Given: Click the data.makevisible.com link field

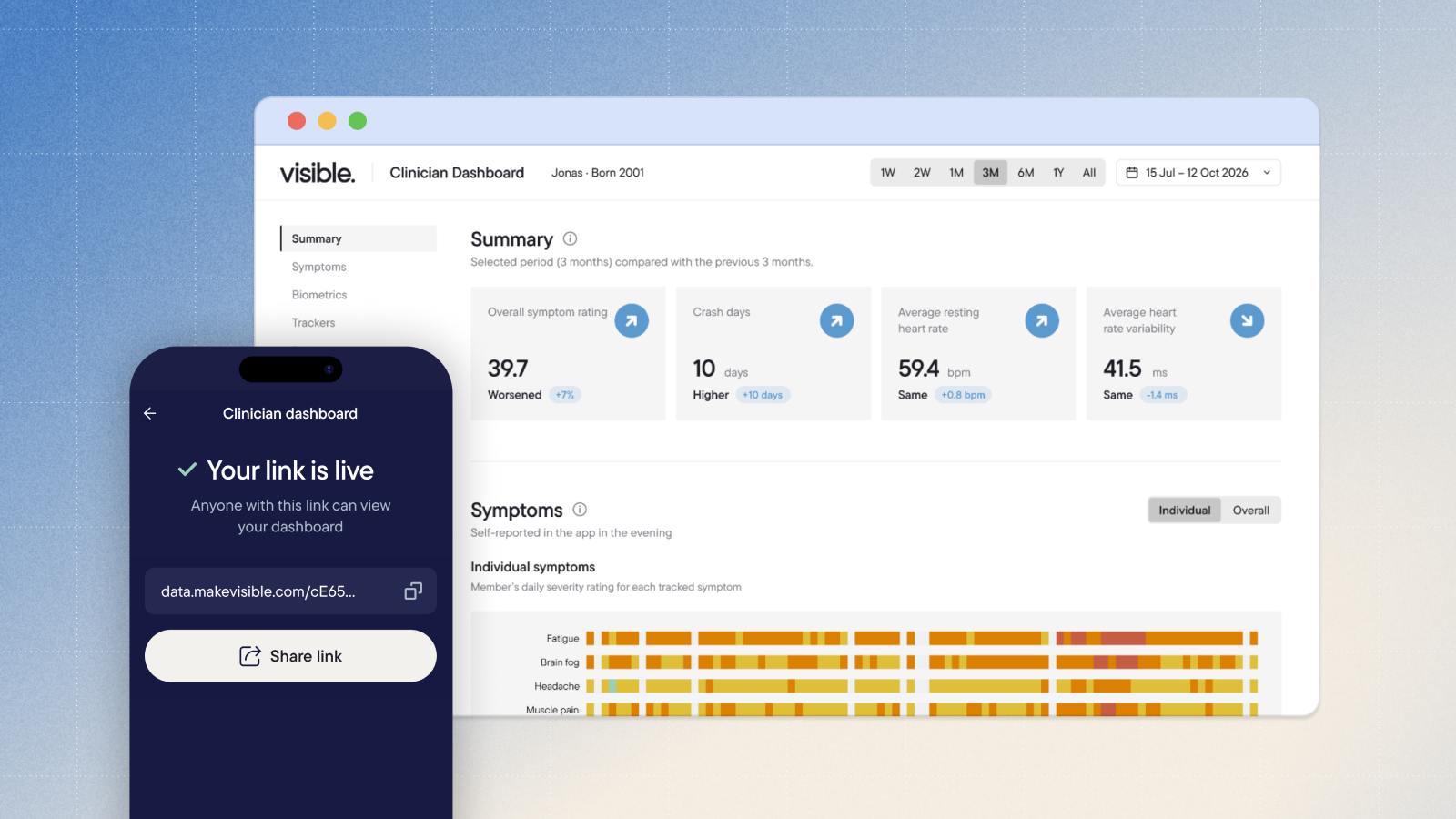Looking at the screenshot, I should [x=290, y=591].
